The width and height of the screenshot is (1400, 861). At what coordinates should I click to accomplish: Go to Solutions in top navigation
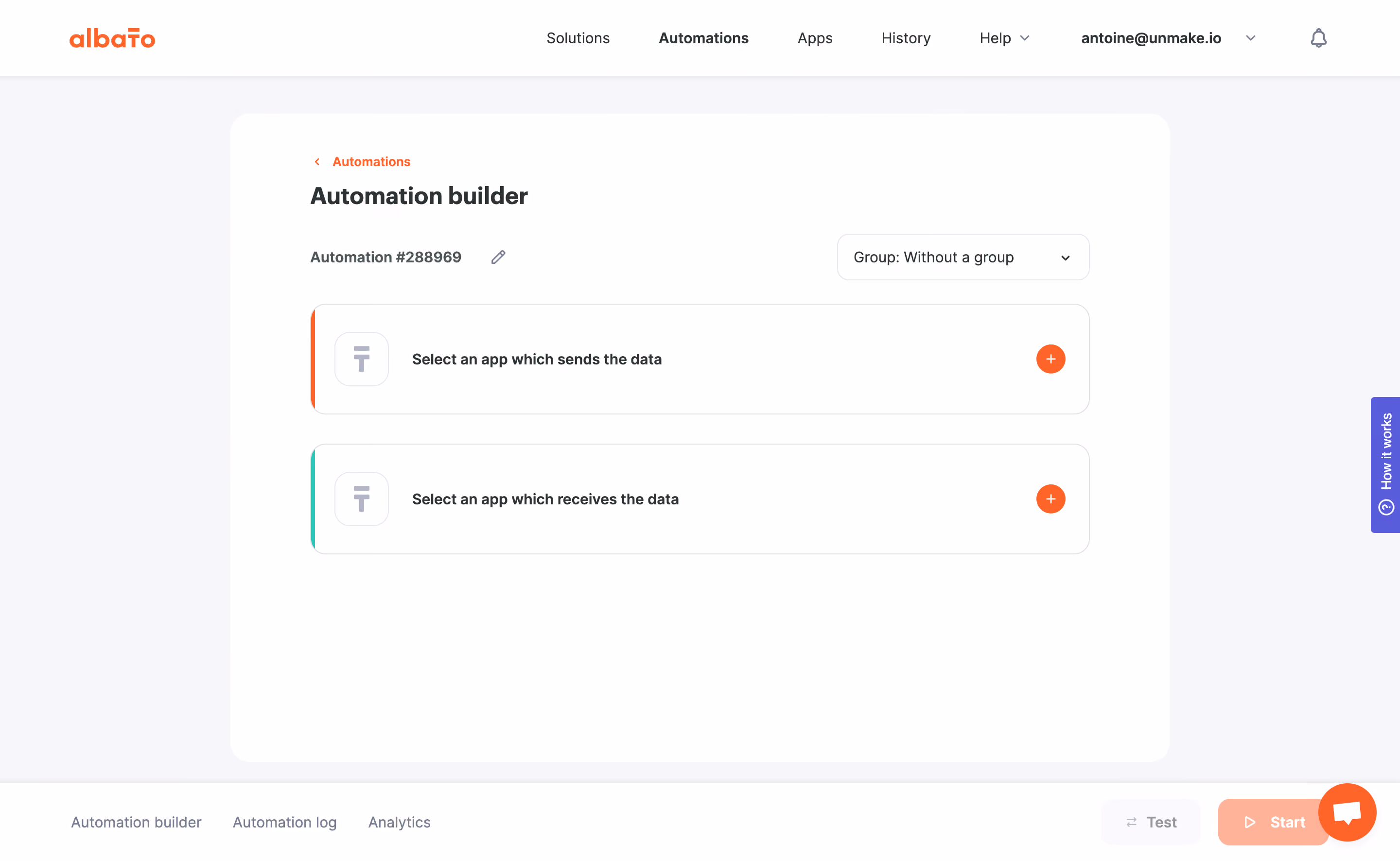577,38
